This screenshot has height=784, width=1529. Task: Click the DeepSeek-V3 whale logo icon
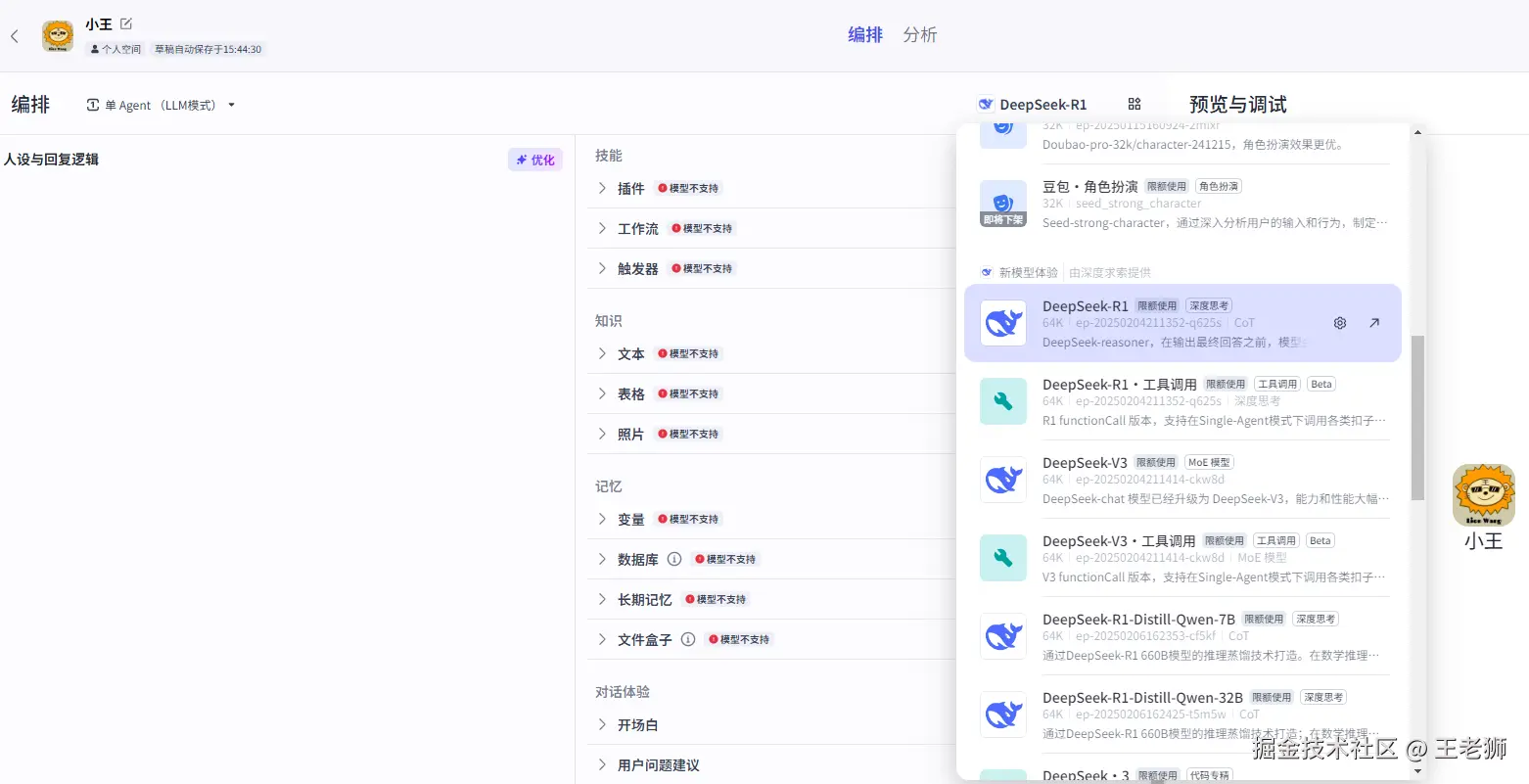coord(1003,480)
